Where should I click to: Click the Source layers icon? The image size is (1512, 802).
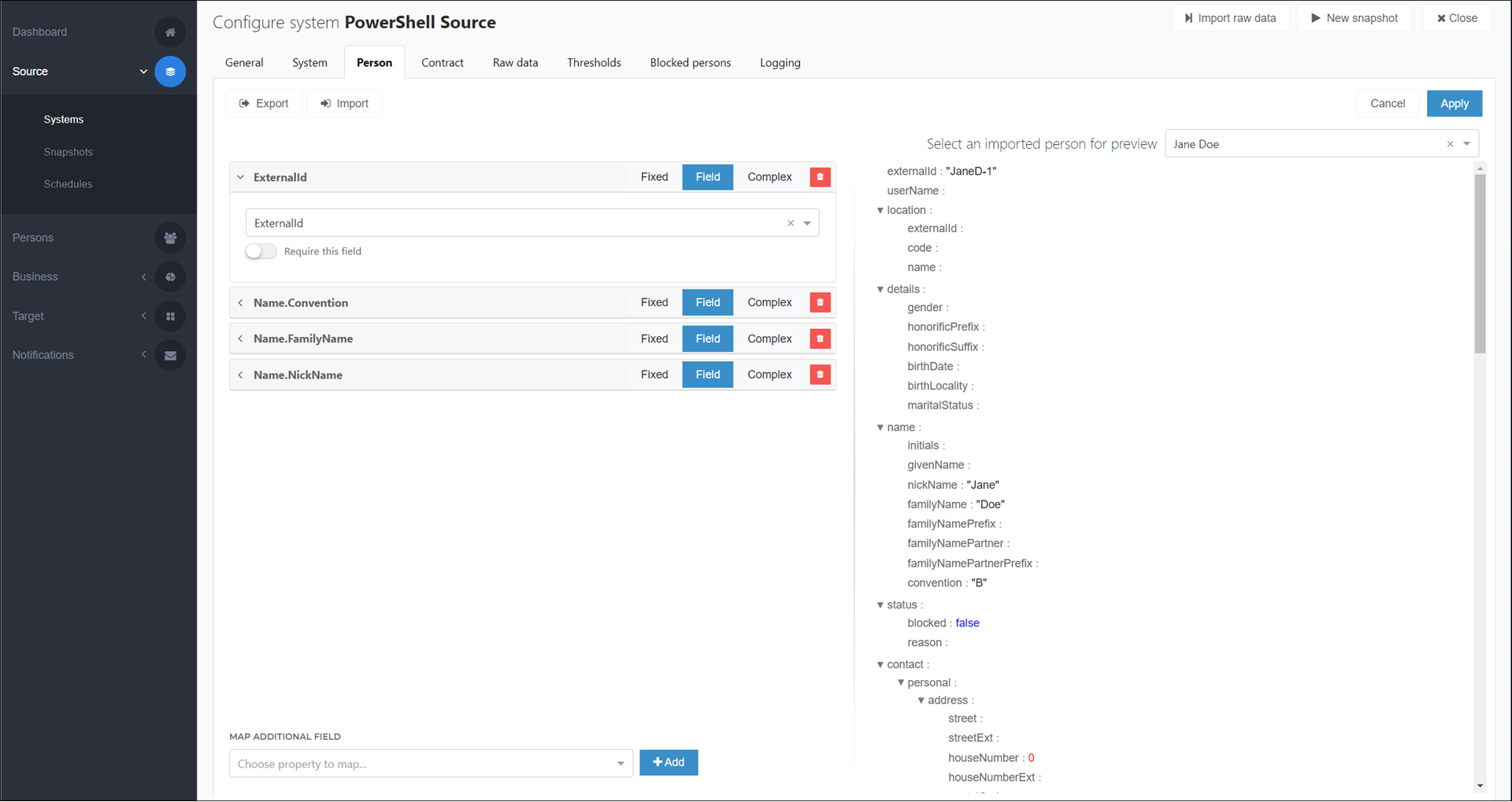click(x=170, y=72)
